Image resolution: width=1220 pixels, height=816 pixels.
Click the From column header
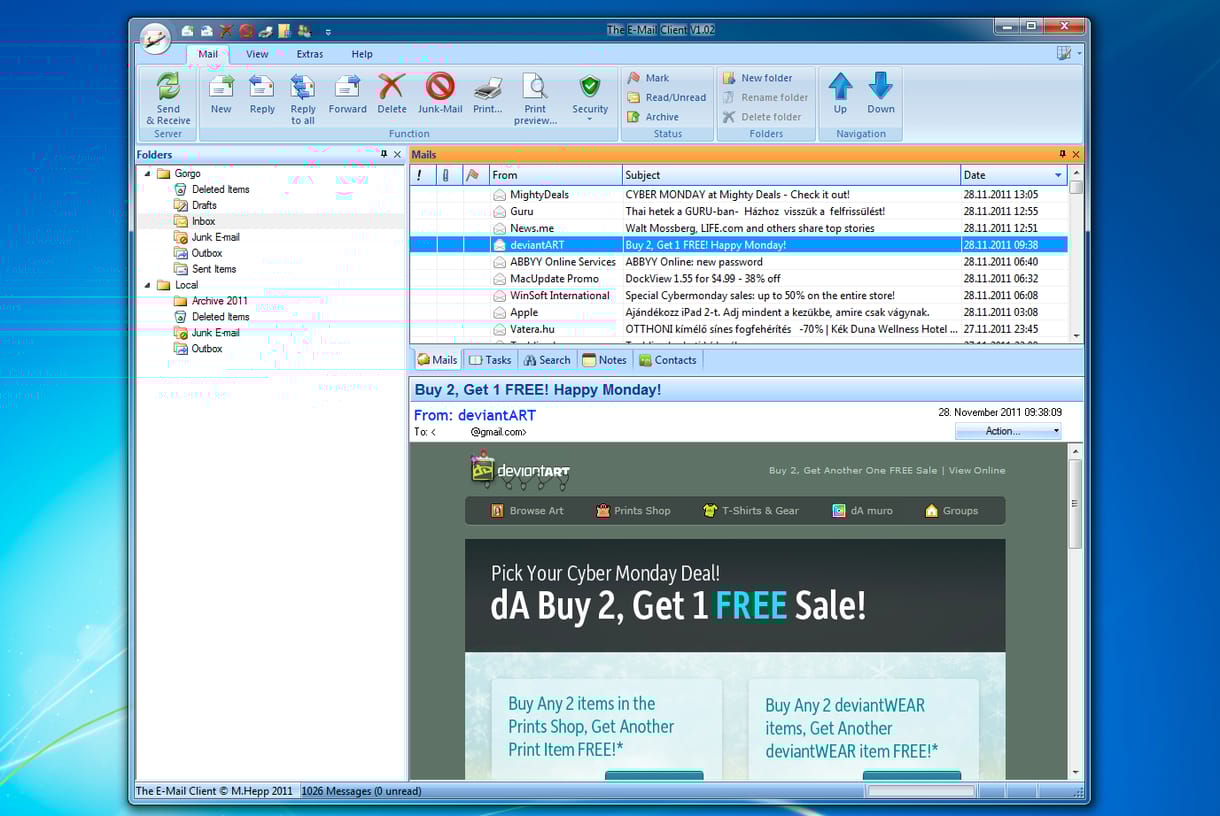tap(555, 175)
